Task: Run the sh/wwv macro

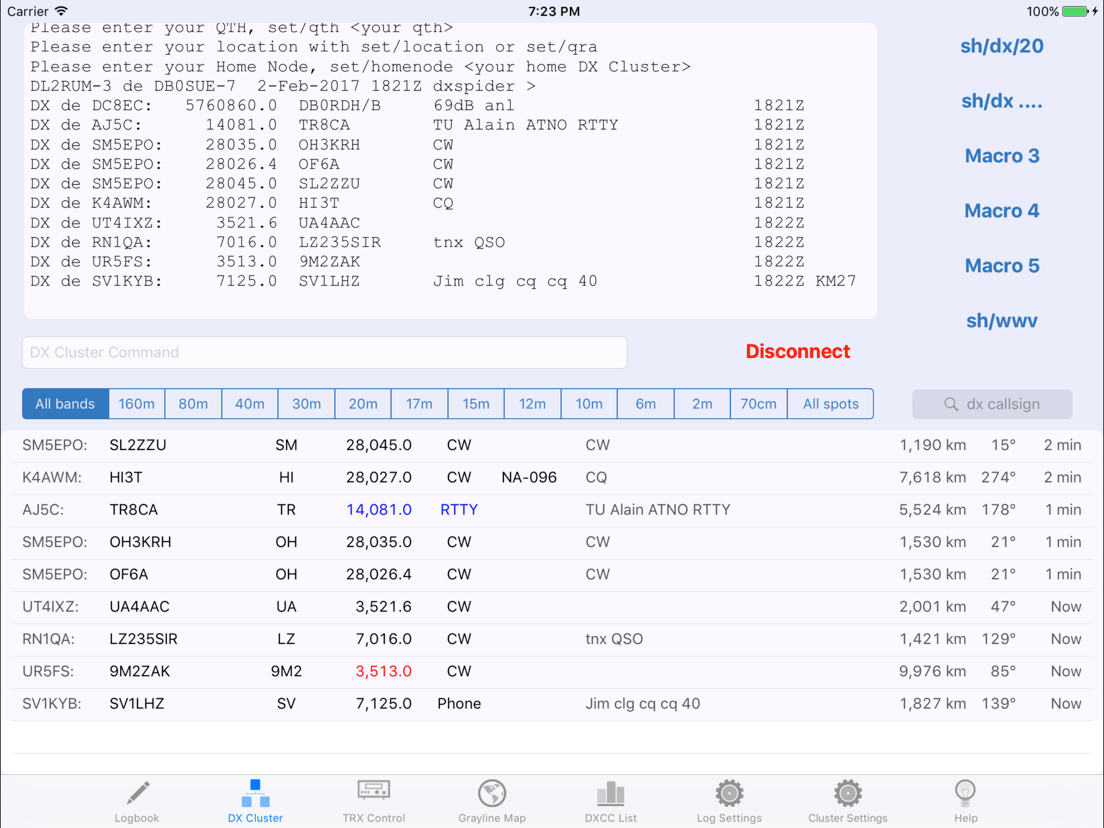Action: click(x=1002, y=321)
